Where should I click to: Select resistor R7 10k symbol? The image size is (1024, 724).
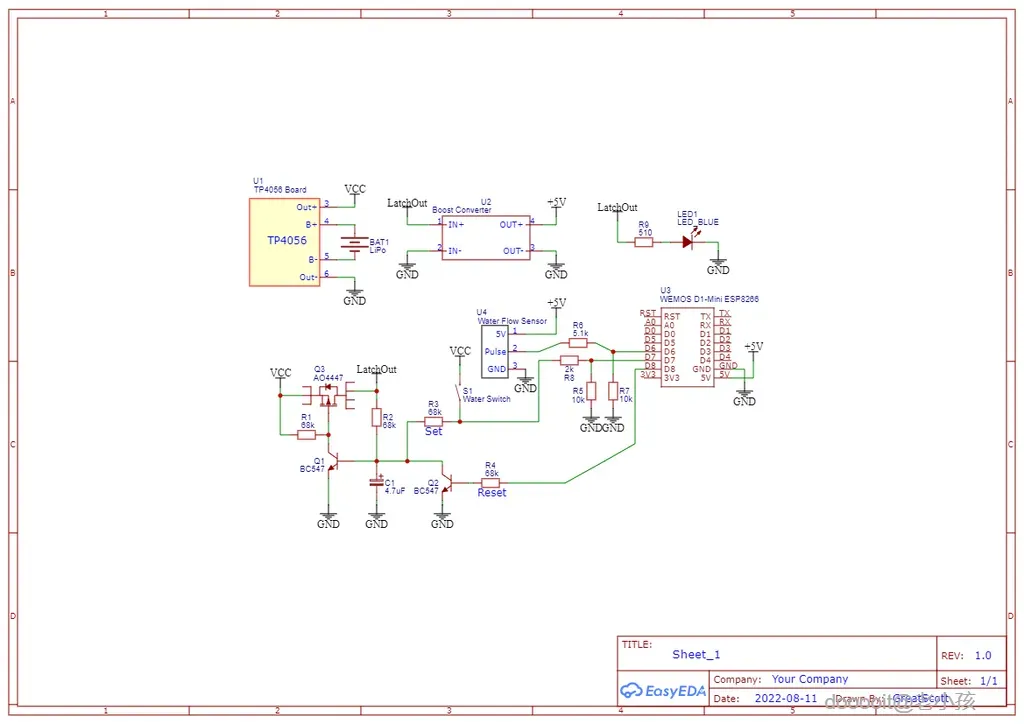(x=613, y=391)
